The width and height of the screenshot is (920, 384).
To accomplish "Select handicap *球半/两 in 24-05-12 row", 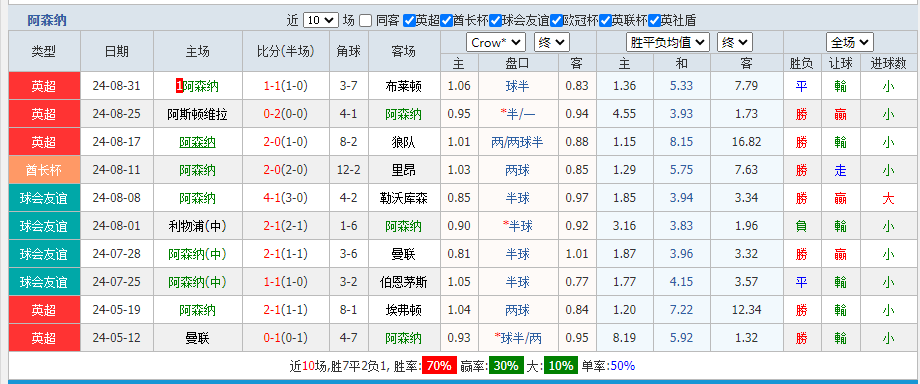I will (x=518, y=338).
